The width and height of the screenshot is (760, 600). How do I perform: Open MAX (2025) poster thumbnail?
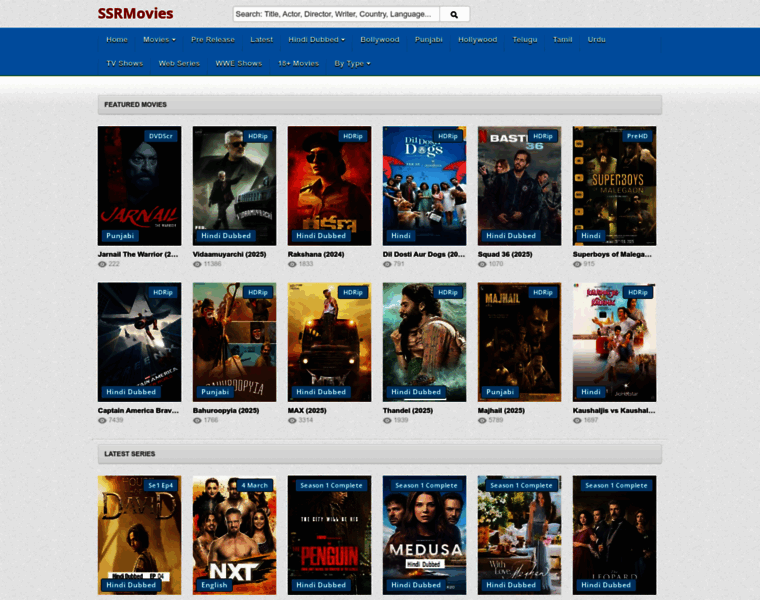tap(330, 342)
